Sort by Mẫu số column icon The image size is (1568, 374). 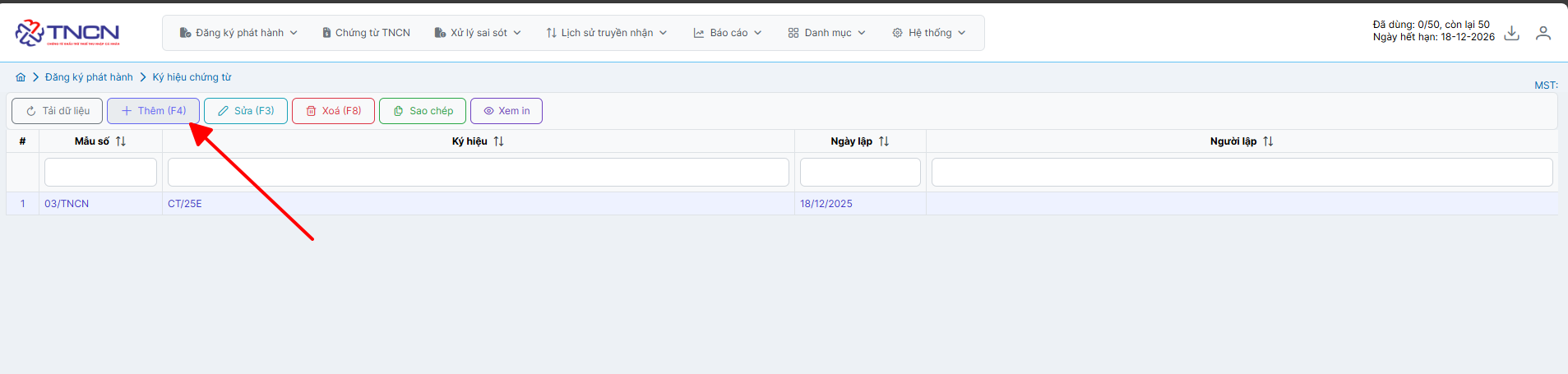pos(121,141)
